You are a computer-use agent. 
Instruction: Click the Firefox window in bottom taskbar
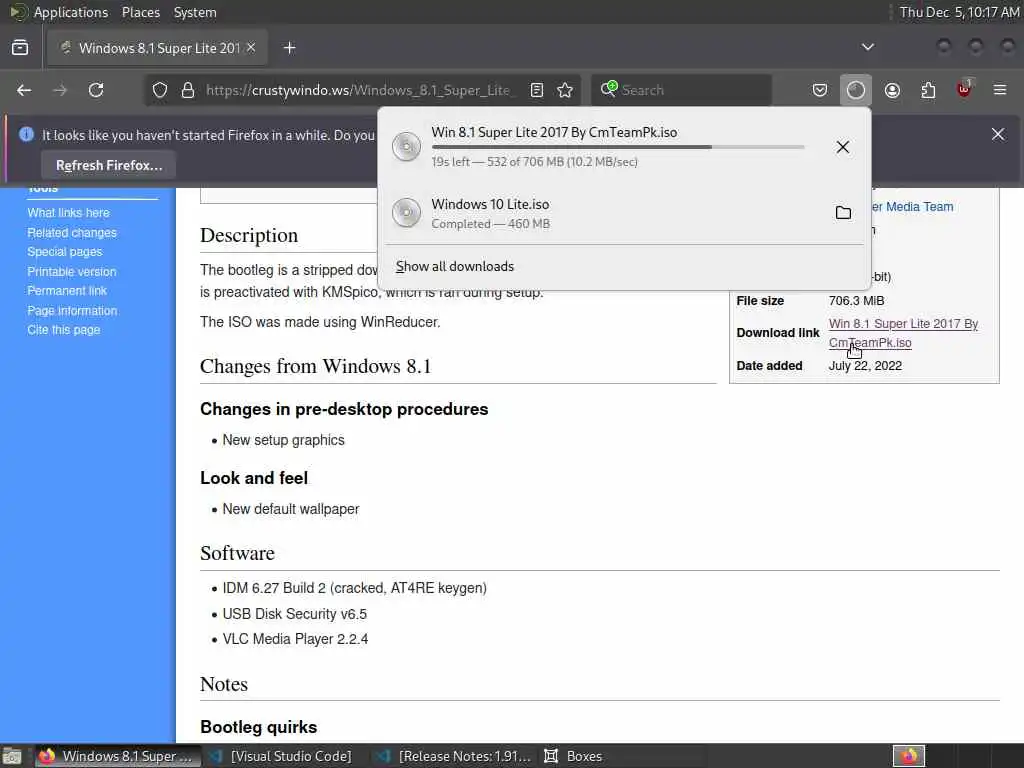pos(119,756)
